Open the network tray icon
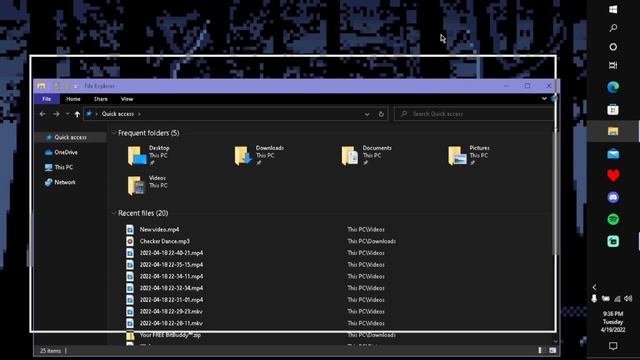640x360 pixels. point(617,299)
